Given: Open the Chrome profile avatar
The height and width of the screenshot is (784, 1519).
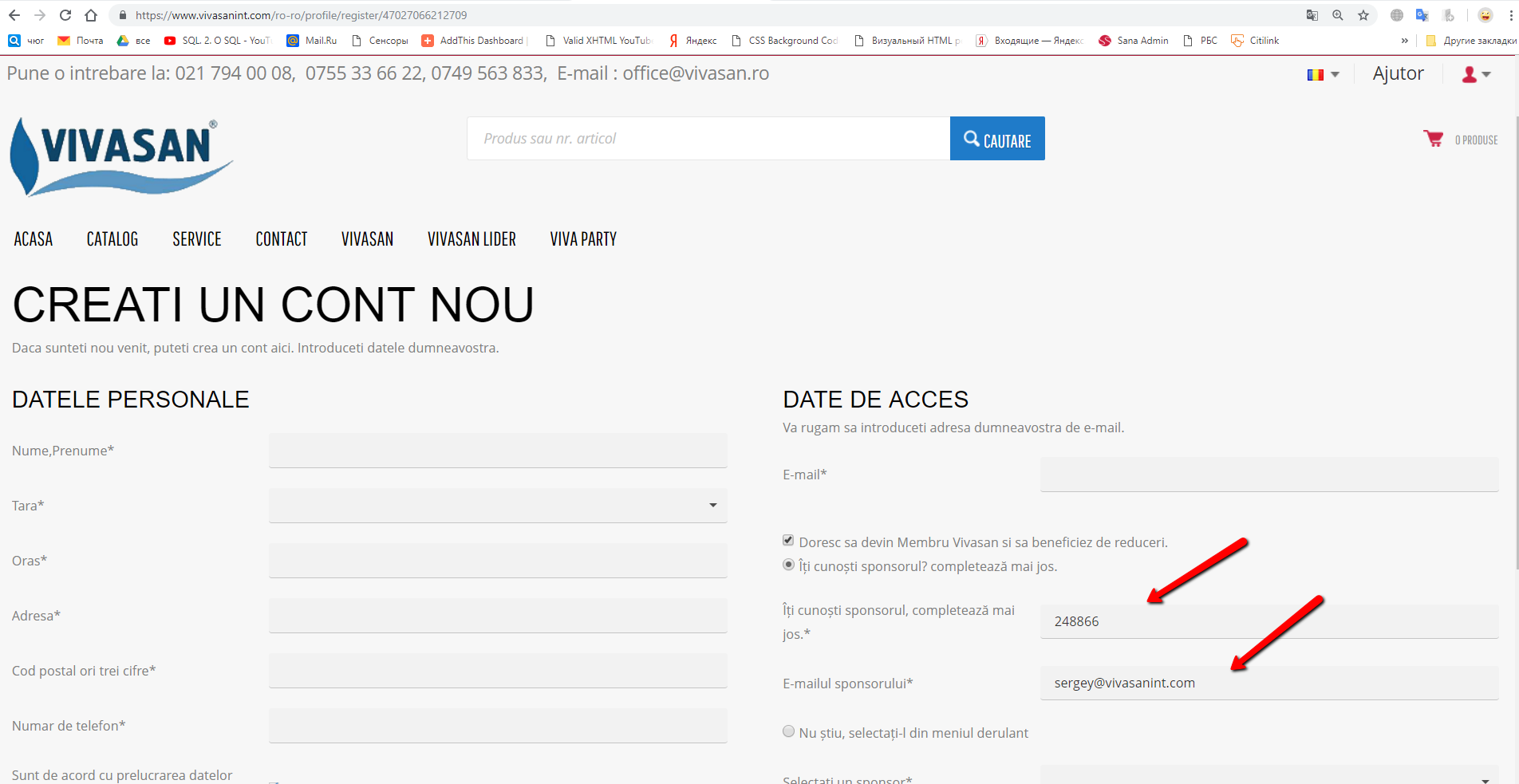Looking at the screenshot, I should [x=1485, y=15].
